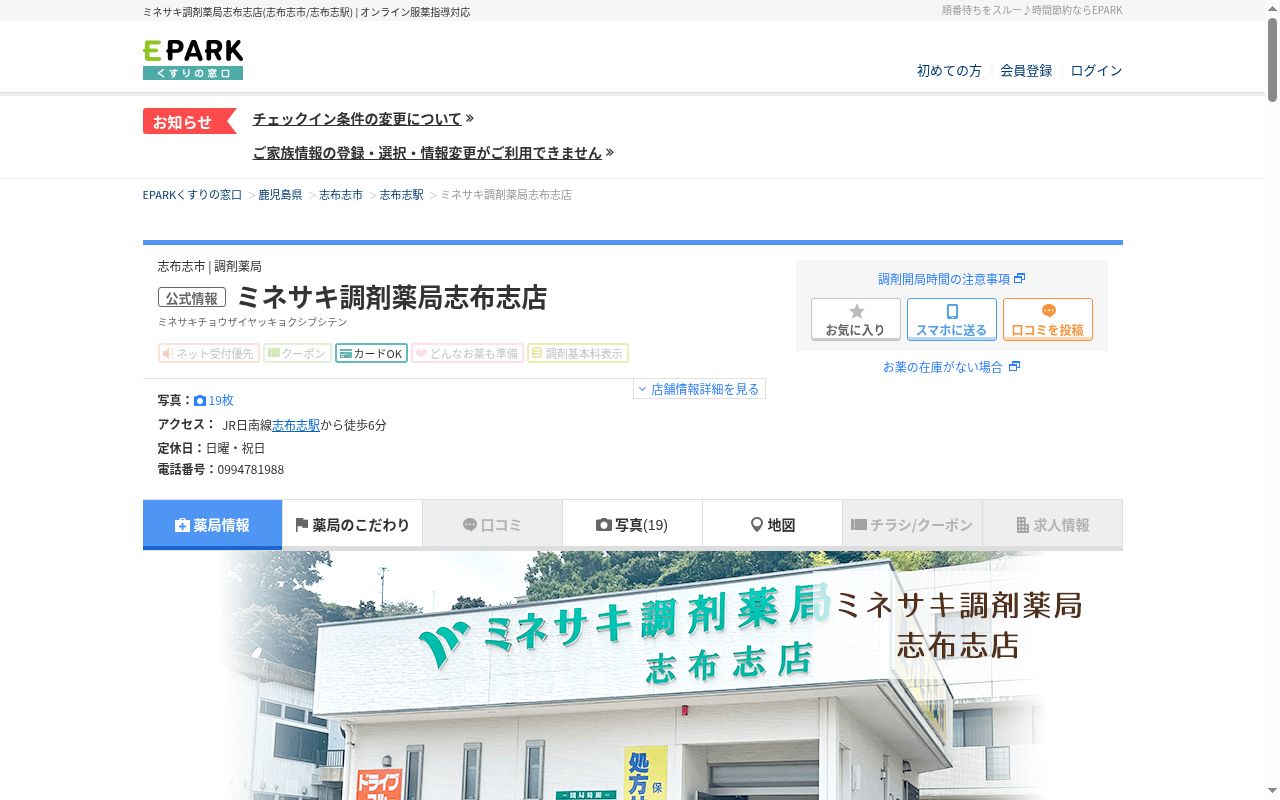The height and width of the screenshot is (800, 1280).
Task: Click the star icon on お気に入り
Action: 856,312
